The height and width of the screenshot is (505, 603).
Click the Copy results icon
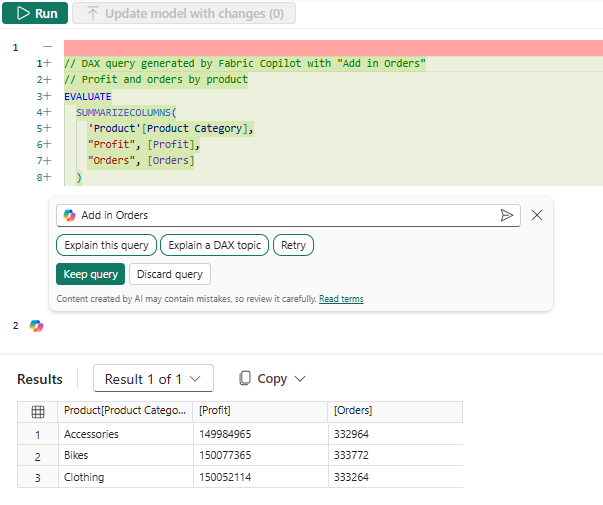click(245, 379)
